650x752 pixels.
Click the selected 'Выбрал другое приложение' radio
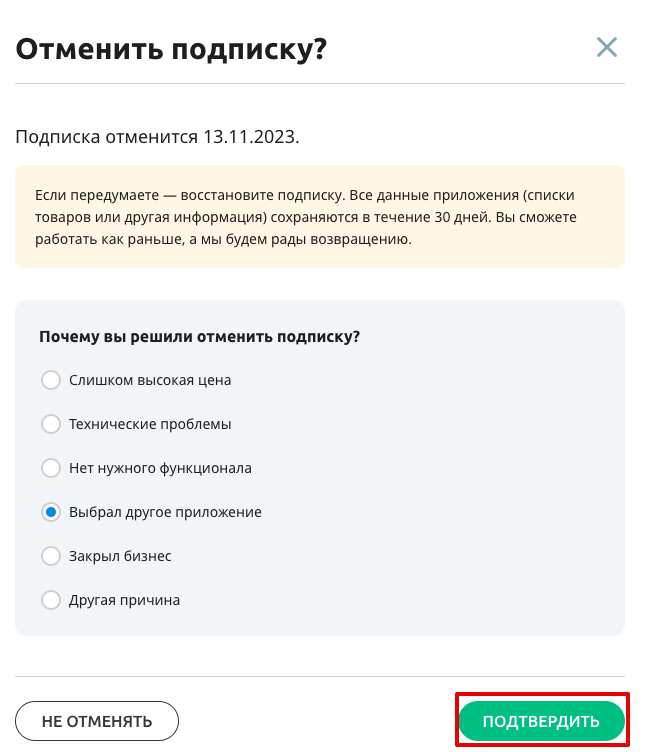(51, 512)
